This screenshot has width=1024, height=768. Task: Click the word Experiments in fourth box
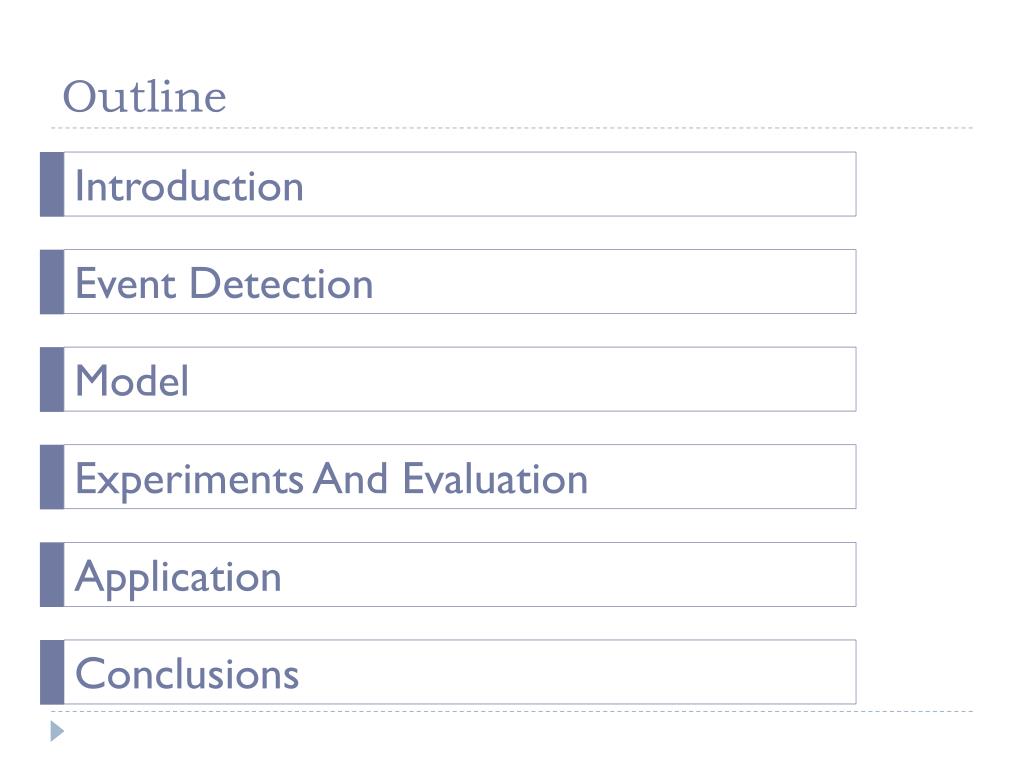point(189,481)
